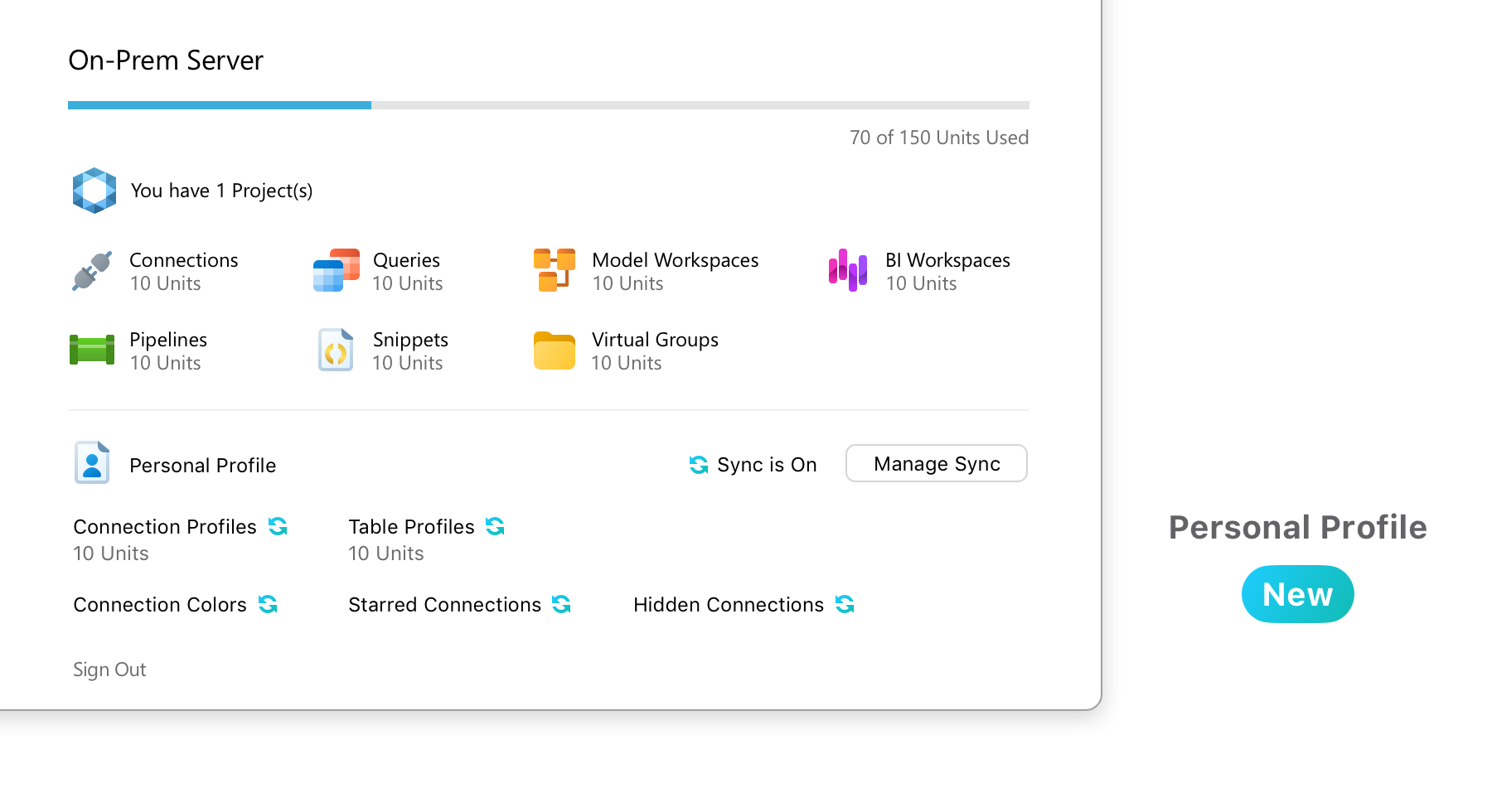Toggle sync icon beside Starred Connections

pyautogui.click(x=561, y=604)
